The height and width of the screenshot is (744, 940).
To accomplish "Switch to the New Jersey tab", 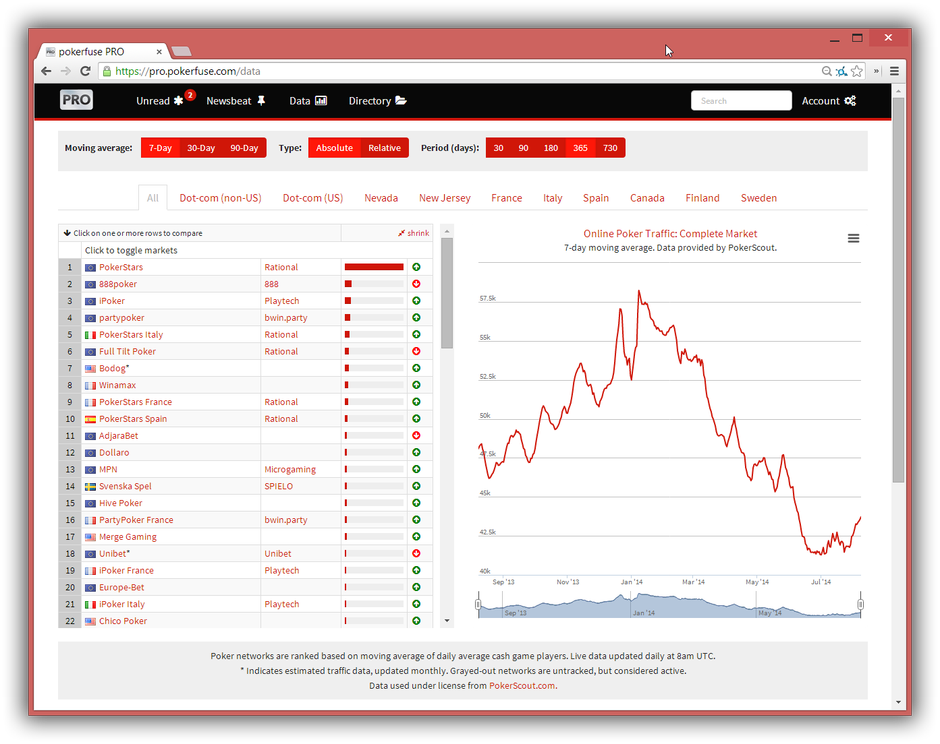I will pos(445,198).
